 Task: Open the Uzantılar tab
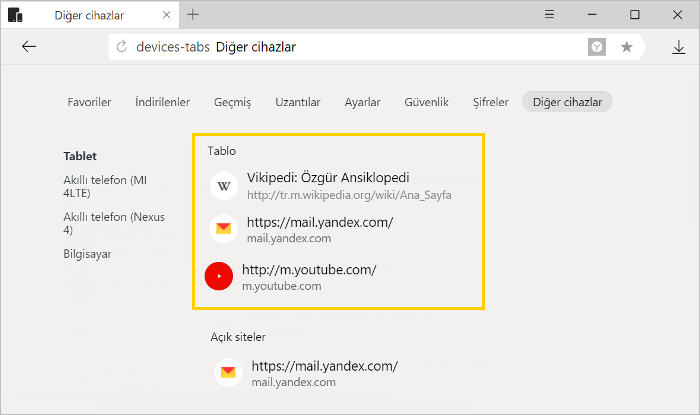tap(298, 102)
